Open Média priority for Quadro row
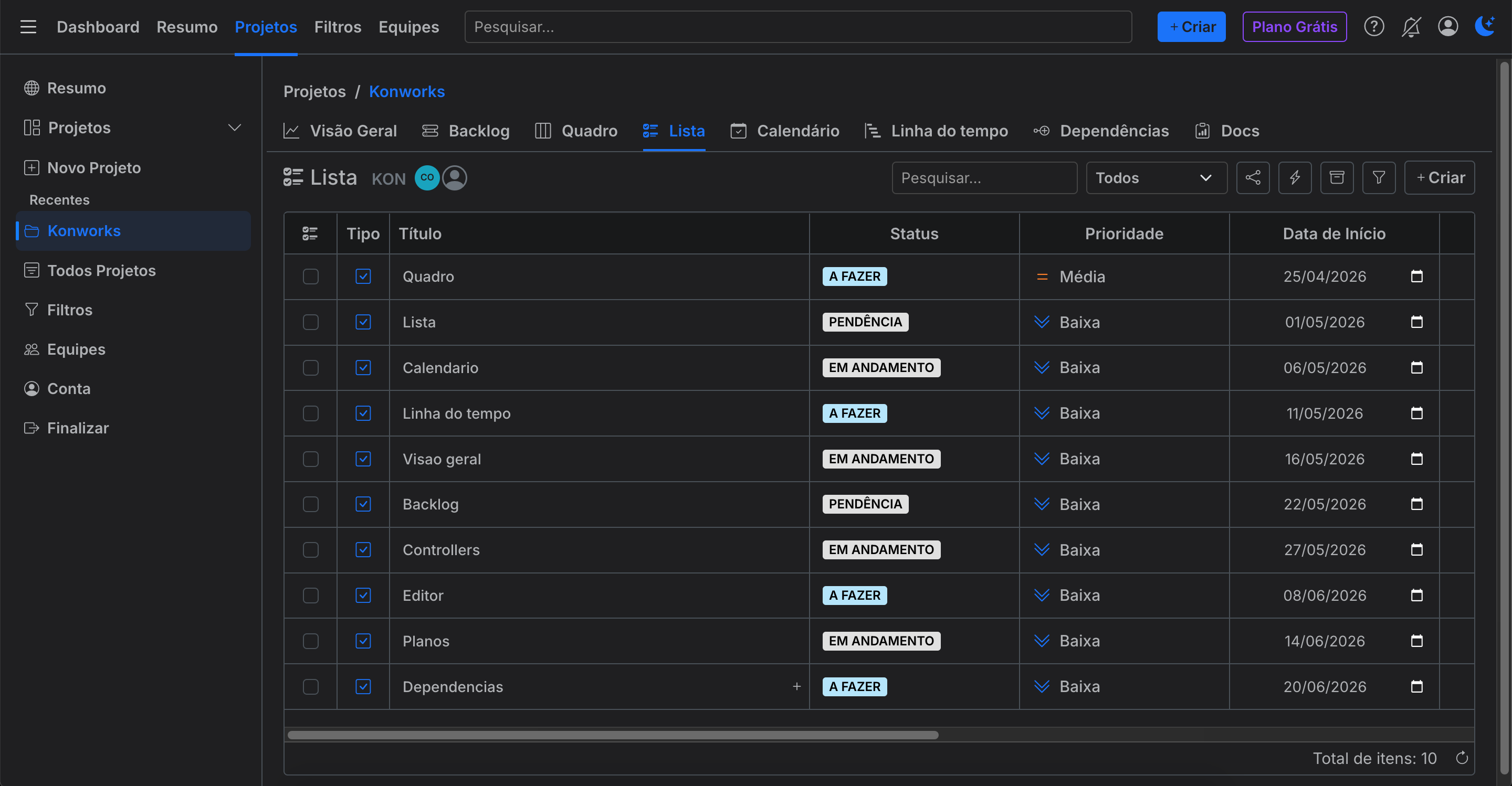The height and width of the screenshot is (786, 1512). click(1070, 277)
